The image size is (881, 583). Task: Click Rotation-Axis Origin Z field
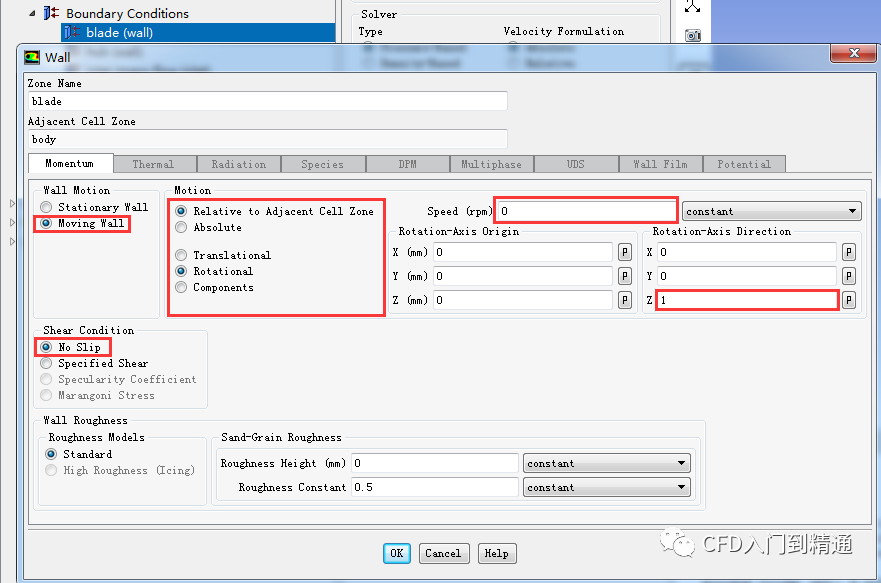point(523,300)
